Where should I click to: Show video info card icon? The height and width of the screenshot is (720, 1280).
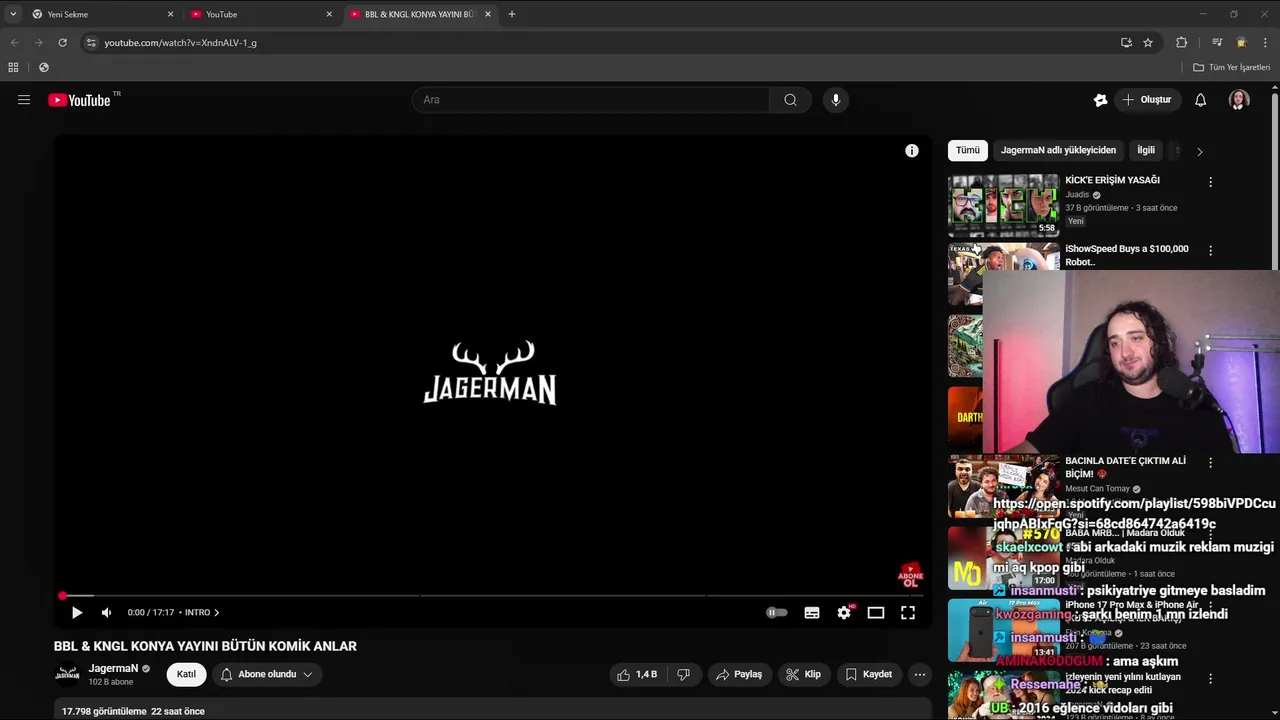[912, 151]
